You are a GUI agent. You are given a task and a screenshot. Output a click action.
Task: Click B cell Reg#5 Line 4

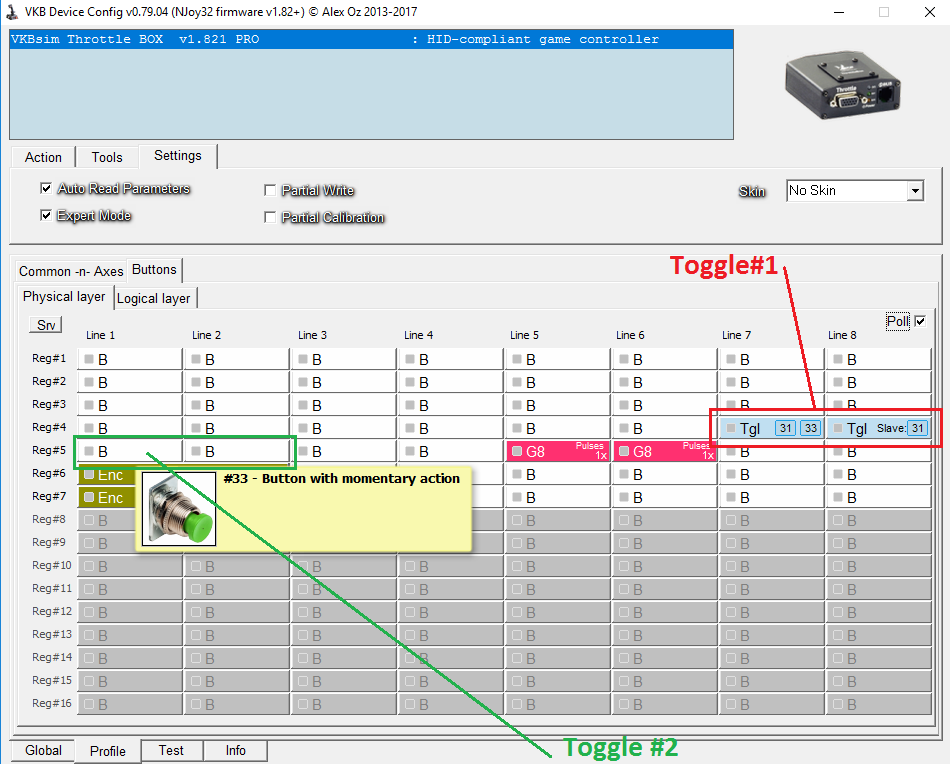451,451
